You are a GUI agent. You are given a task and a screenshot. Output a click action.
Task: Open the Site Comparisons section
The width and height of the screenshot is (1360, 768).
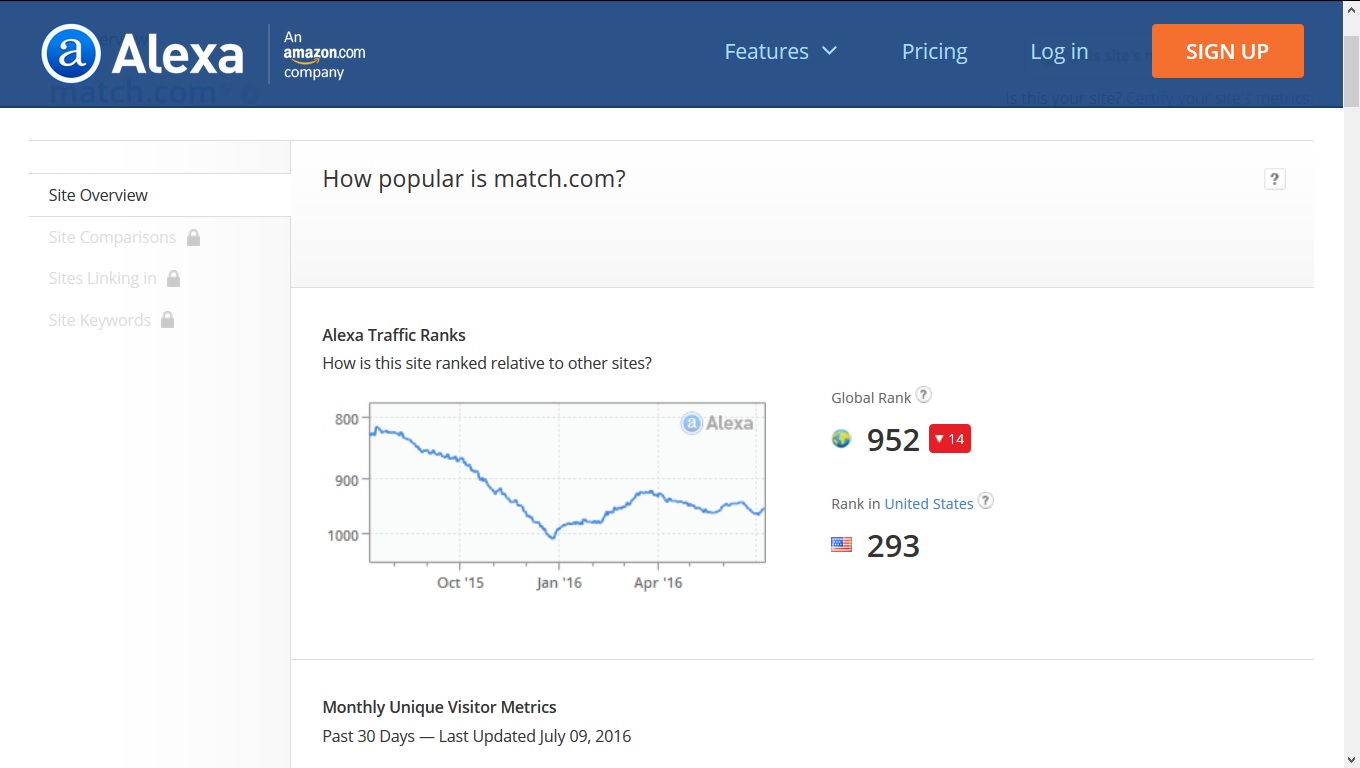pyautogui.click(x=112, y=237)
